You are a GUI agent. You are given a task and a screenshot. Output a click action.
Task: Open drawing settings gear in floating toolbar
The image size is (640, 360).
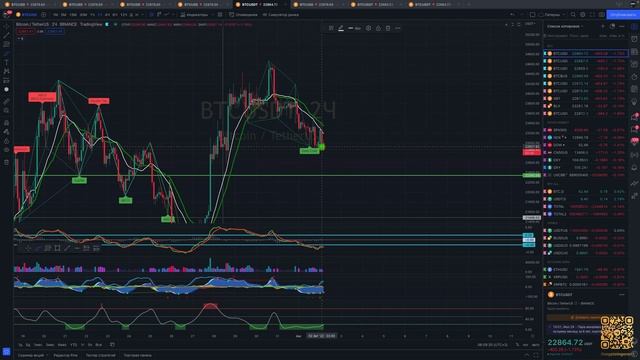(369, 28)
